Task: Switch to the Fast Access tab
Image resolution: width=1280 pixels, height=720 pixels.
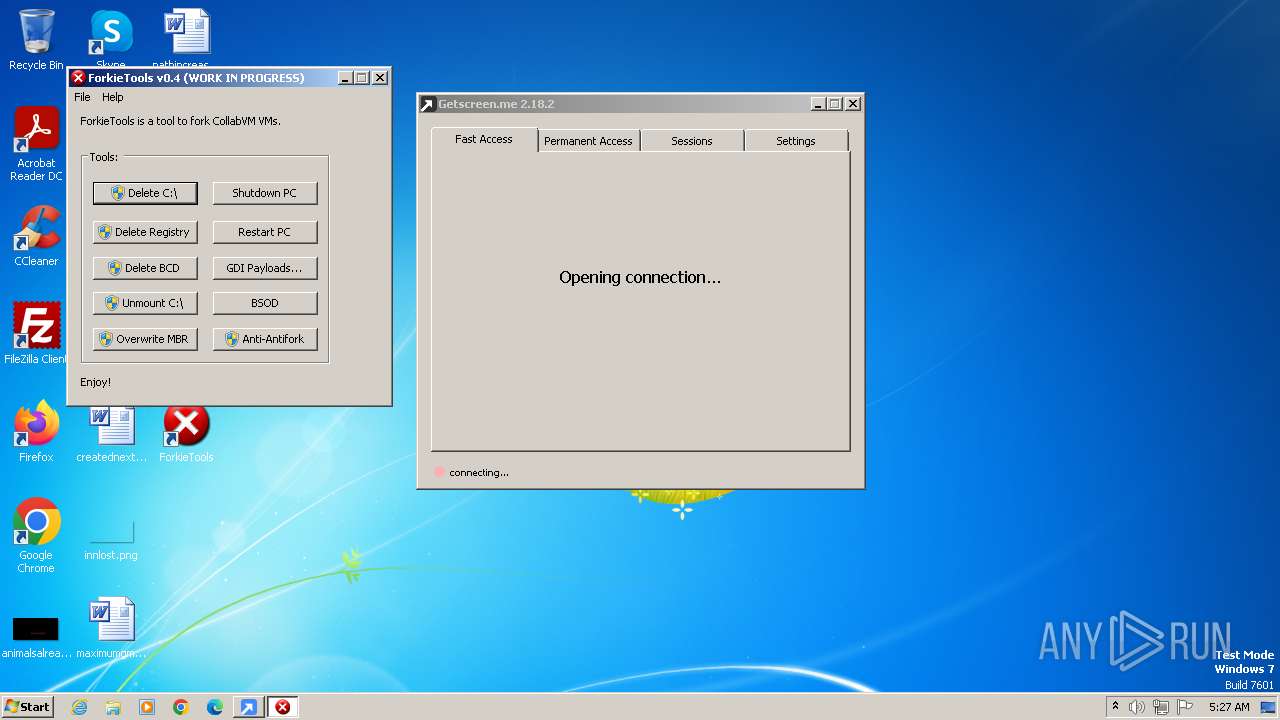Action: tap(484, 140)
